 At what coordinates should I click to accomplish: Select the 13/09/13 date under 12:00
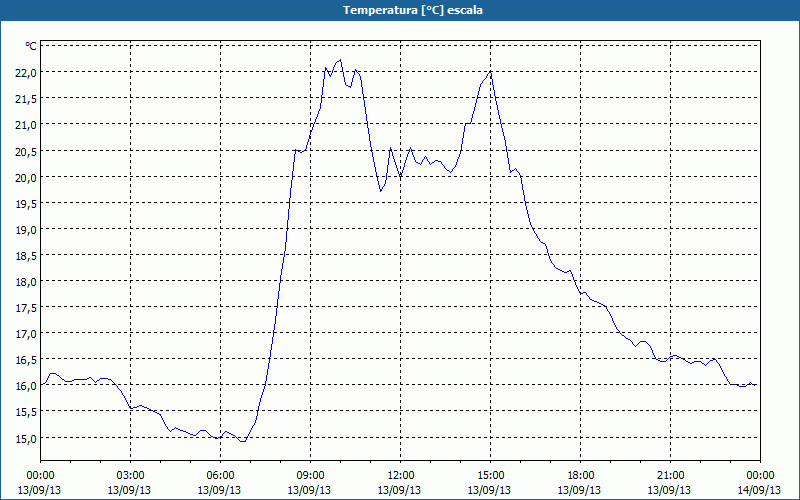tap(399, 490)
